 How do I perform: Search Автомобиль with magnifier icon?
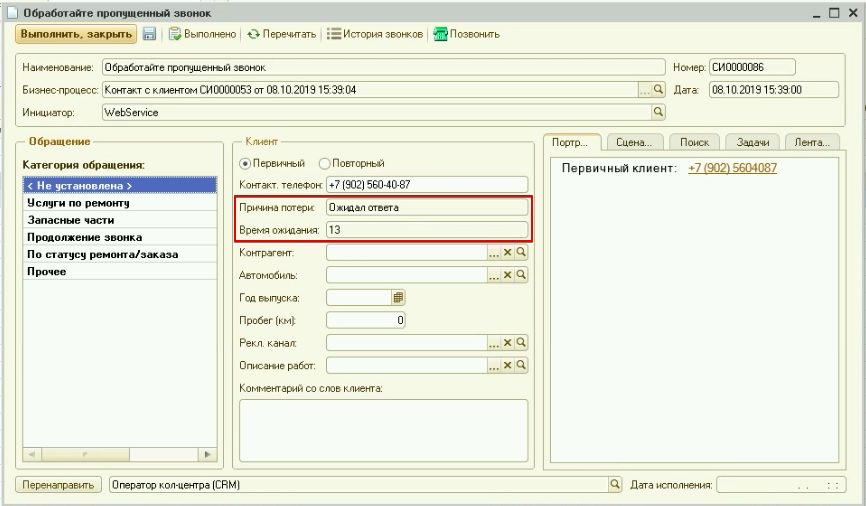[x=520, y=275]
